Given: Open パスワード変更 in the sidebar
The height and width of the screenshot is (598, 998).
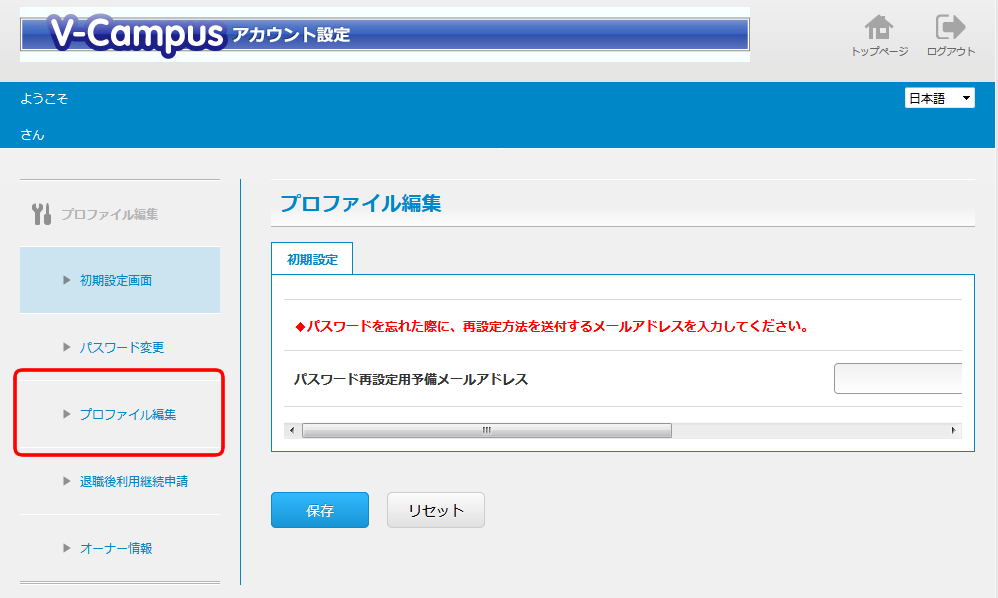Looking at the screenshot, I should 122,347.
